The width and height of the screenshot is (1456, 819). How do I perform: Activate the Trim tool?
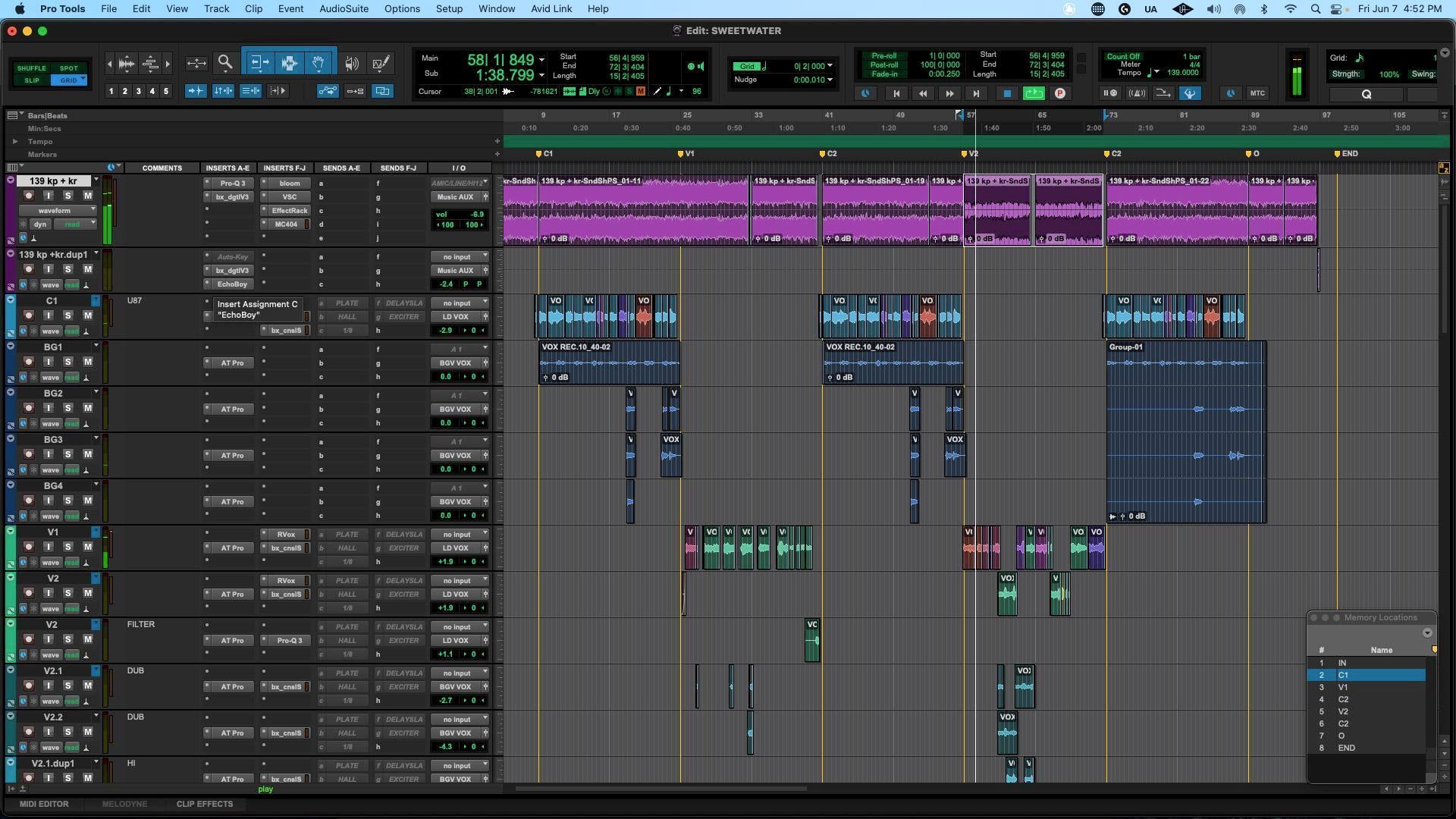click(259, 64)
